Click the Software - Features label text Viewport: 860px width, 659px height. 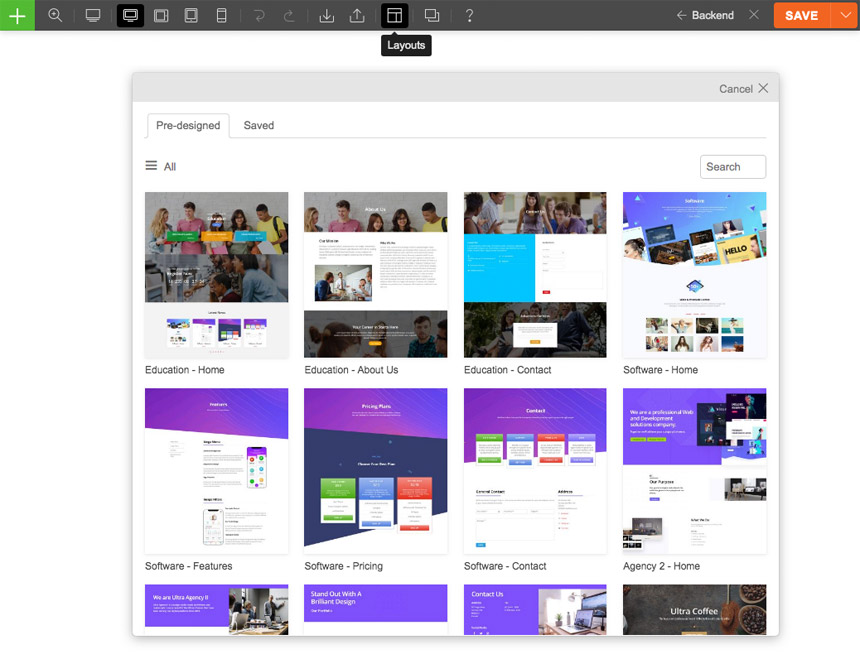click(x=188, y=566)
